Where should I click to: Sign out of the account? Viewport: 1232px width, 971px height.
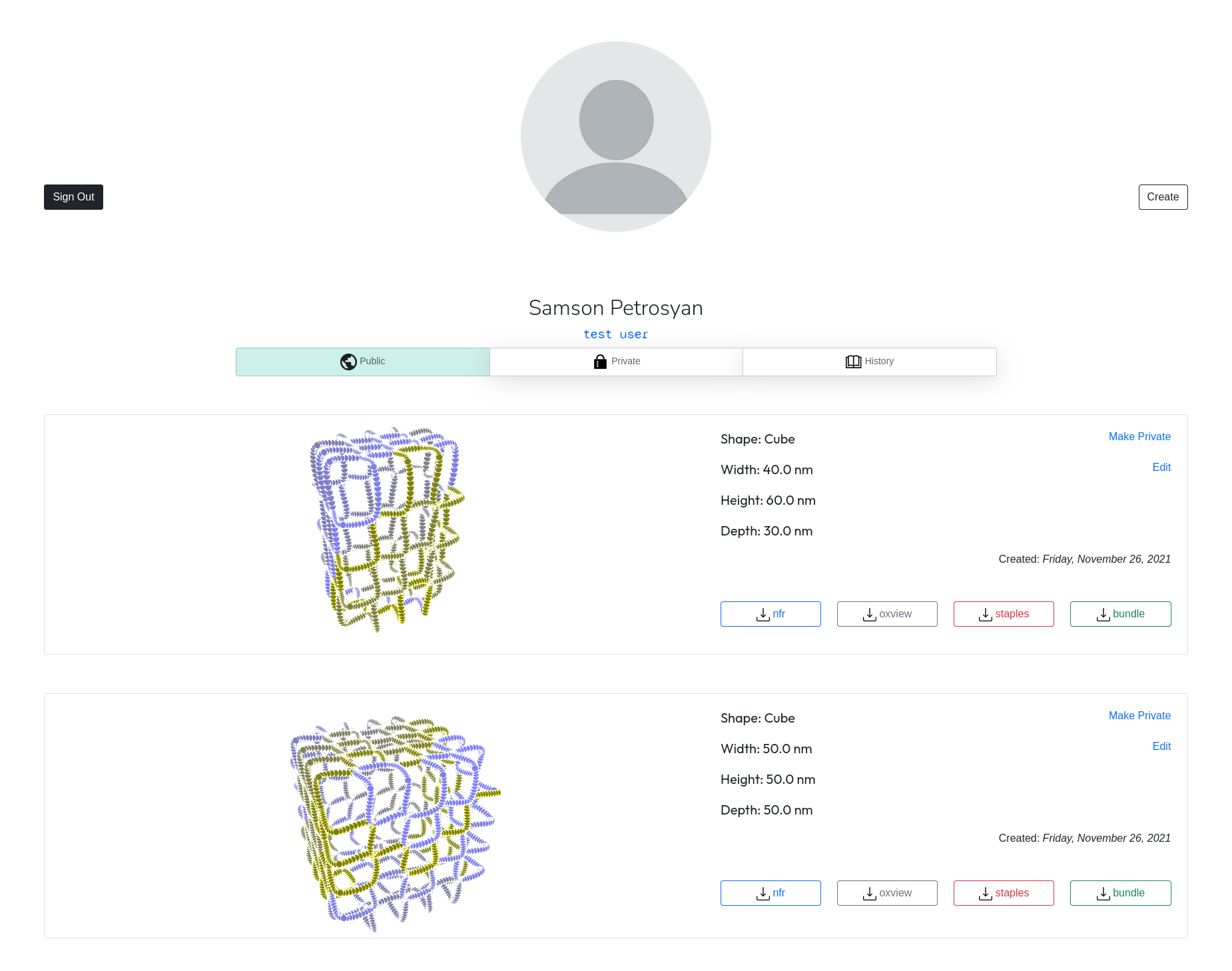click(x=73, y=197)
